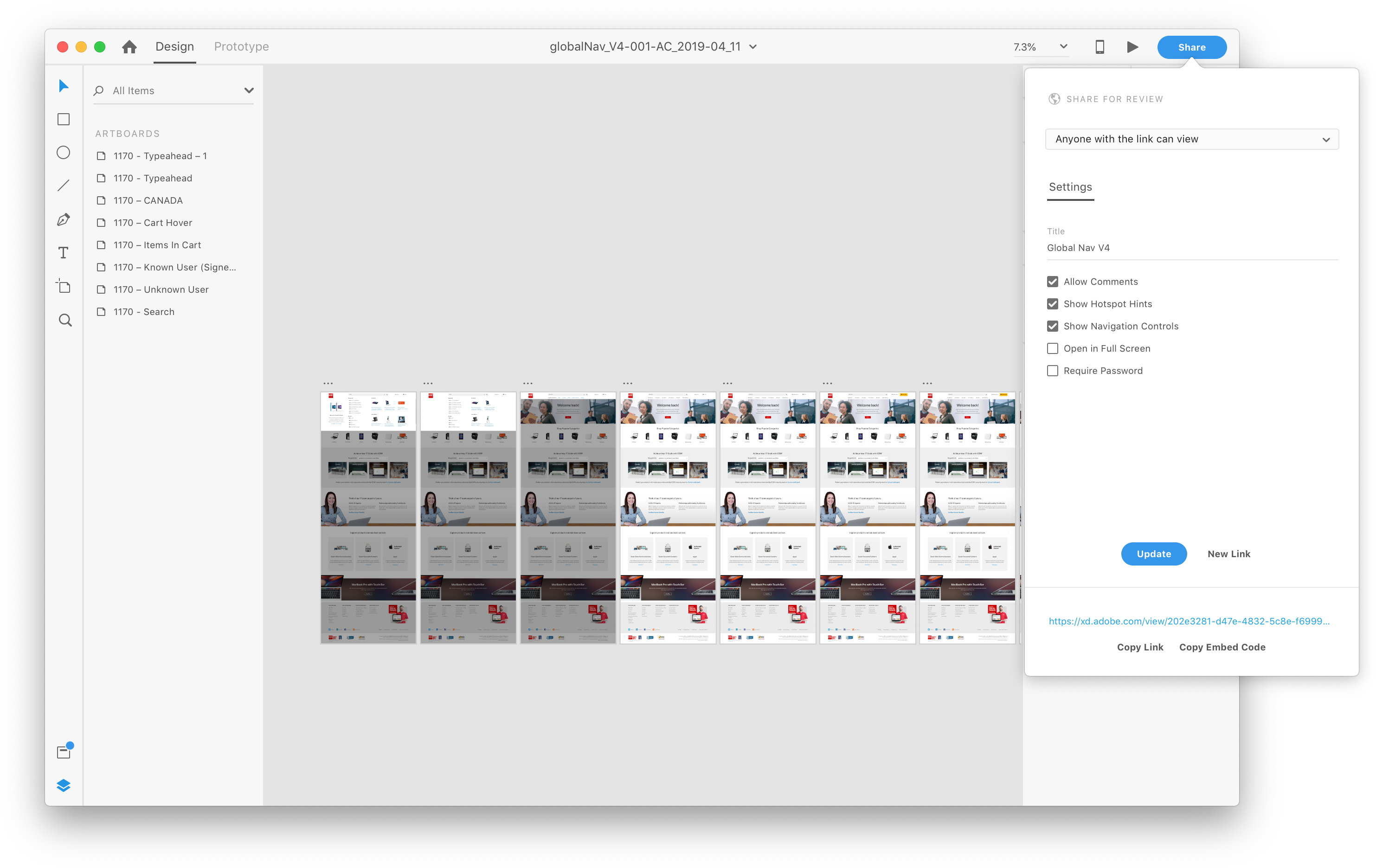
Task: Select the Settings tab in share panel
Action: click(1070, 187)
